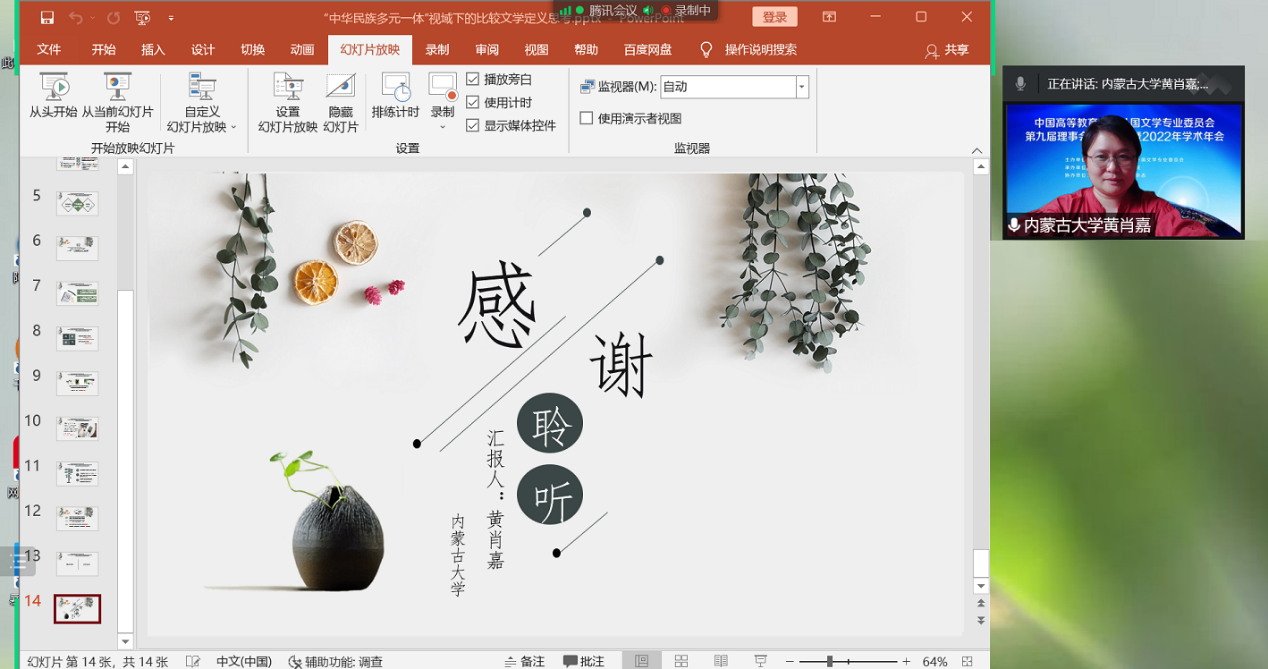Switch to Reading View in status bar
Screen dimensions: 1268x669
pyautogui.click(x=721, y=661)
